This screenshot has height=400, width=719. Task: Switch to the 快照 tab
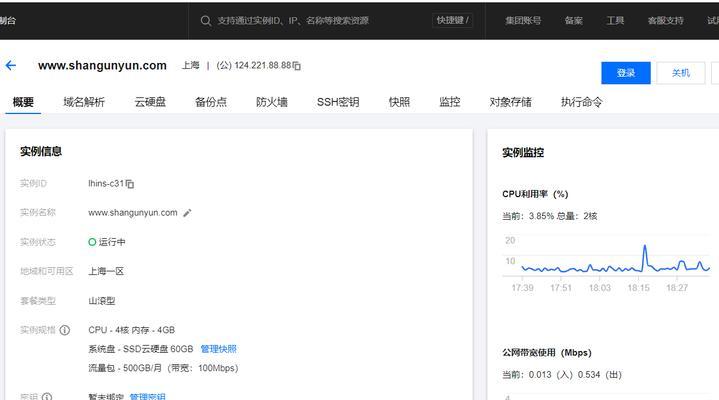[x=399, y=102]
